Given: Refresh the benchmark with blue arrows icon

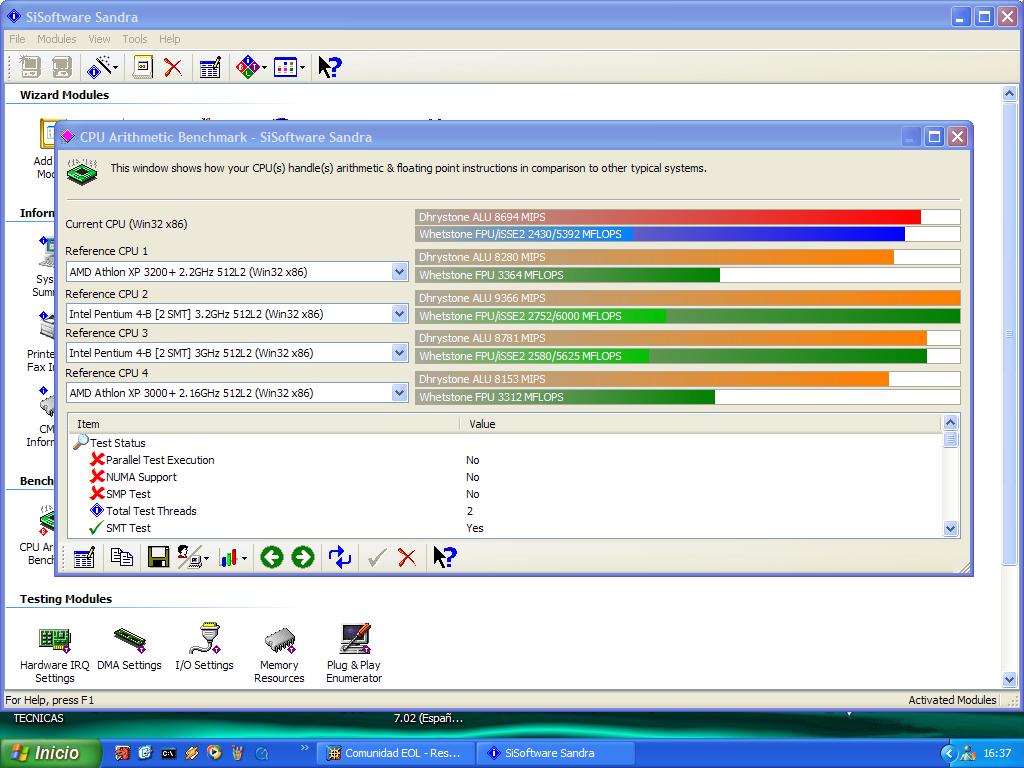Looking at the screenshot, I should (340, 557).
